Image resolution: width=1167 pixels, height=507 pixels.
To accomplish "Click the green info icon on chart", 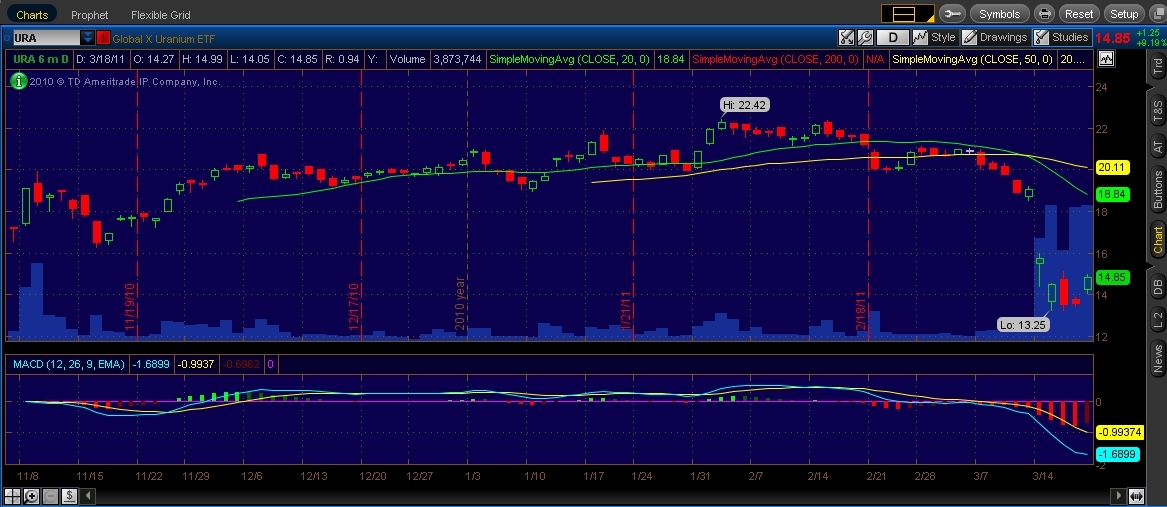I will coord(19,81).
